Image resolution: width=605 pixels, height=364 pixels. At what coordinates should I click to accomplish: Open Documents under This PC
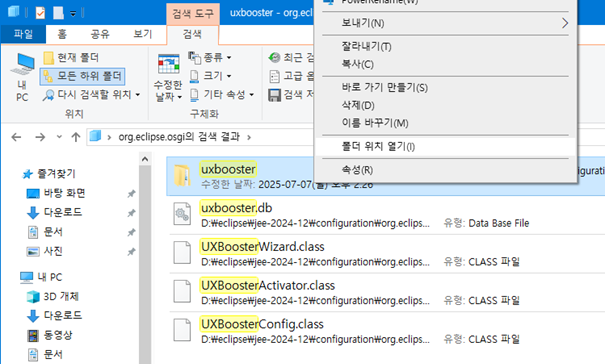(44, 354)
